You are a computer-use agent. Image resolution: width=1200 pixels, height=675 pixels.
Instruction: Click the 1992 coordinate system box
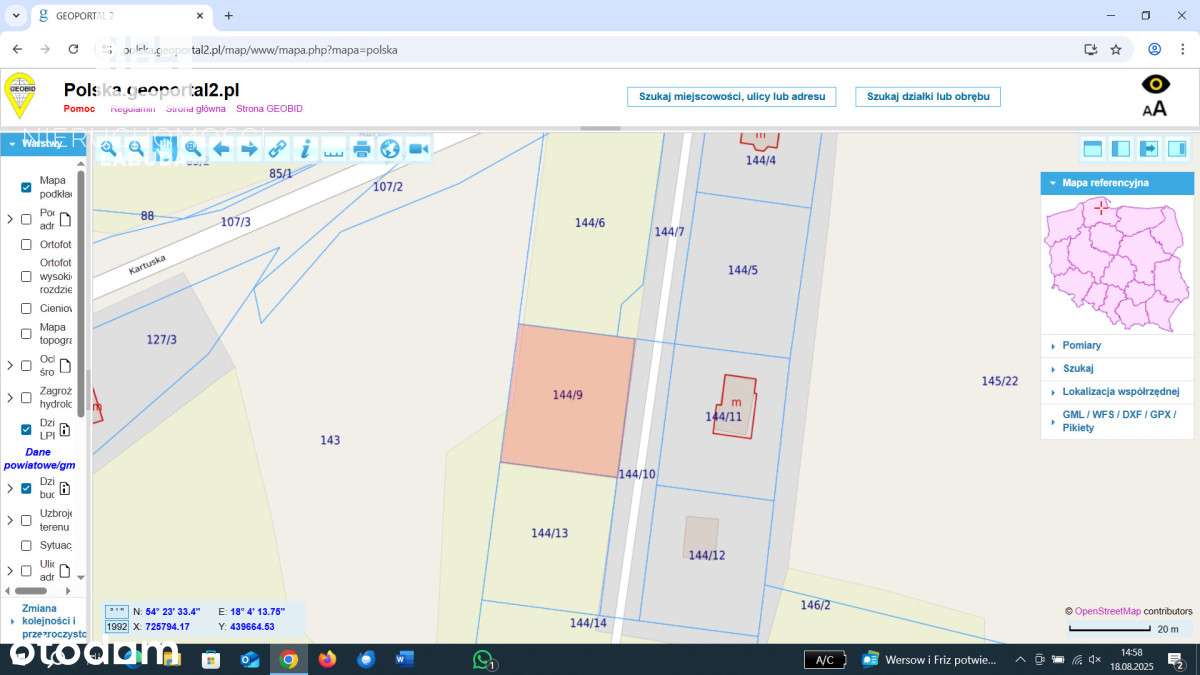(x=117, y=626)
